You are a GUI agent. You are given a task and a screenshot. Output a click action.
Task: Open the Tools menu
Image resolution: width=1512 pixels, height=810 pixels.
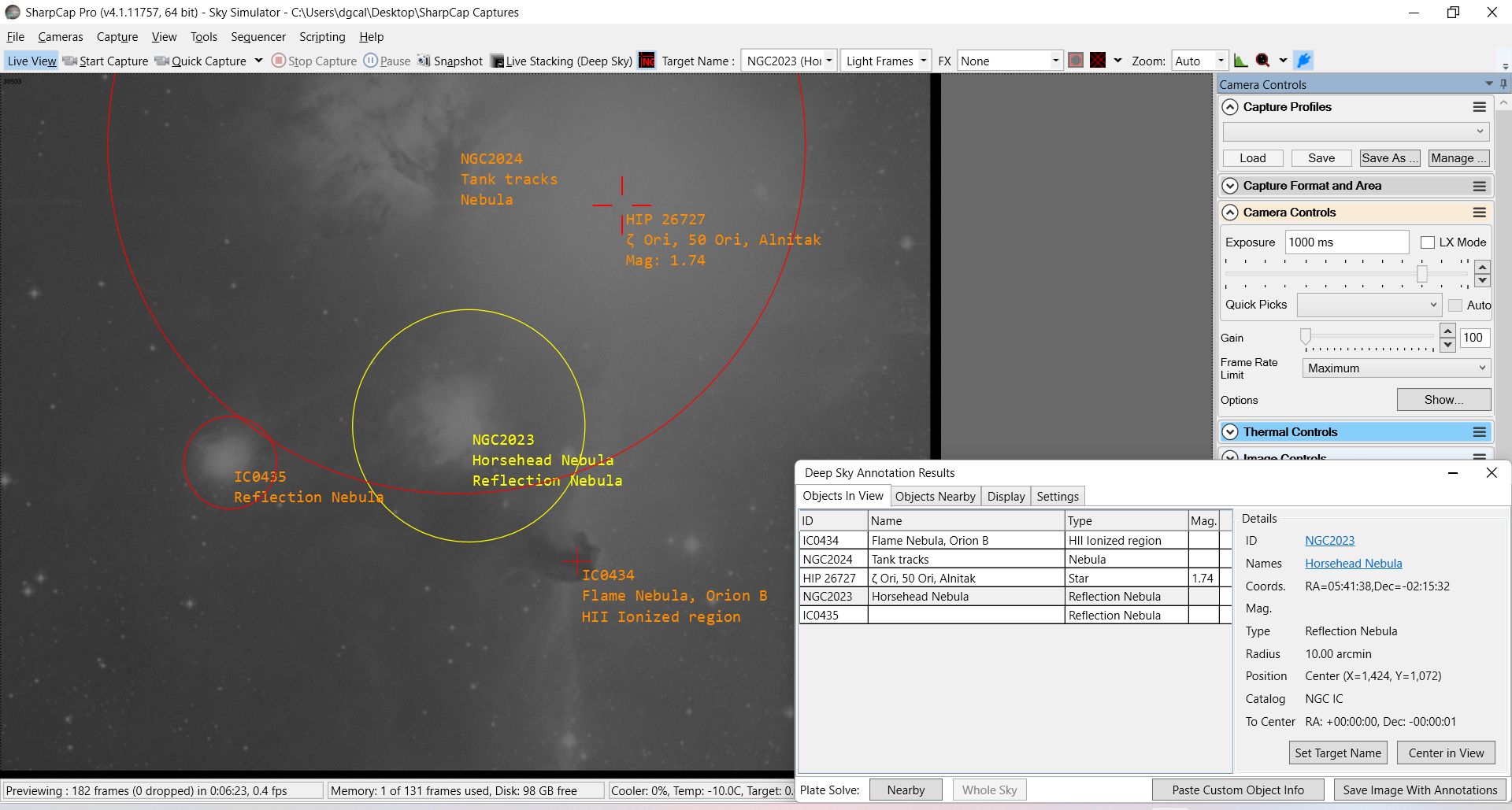203,36
